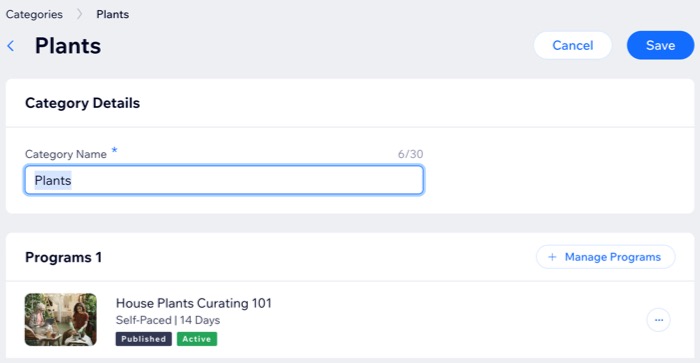Click the House Plants Curating 101 thumbnail
This screenshot has width=700, height=363.
click(x=61, y=319)
